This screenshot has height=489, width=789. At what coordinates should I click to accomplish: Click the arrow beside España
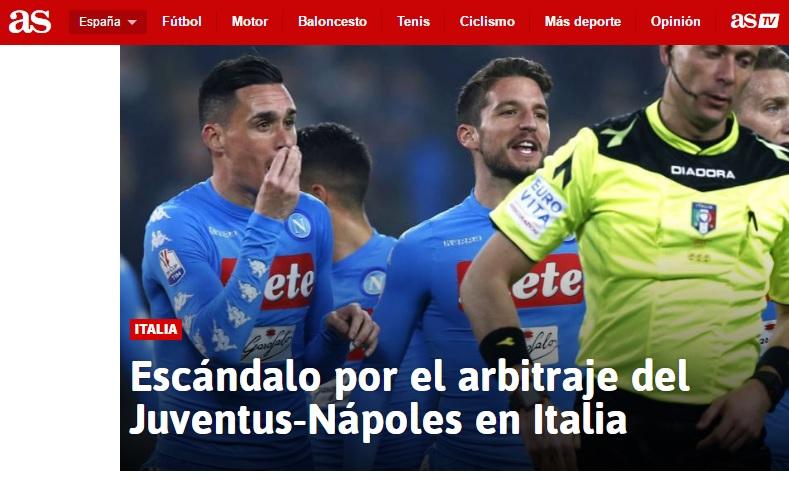coord(132,22)
